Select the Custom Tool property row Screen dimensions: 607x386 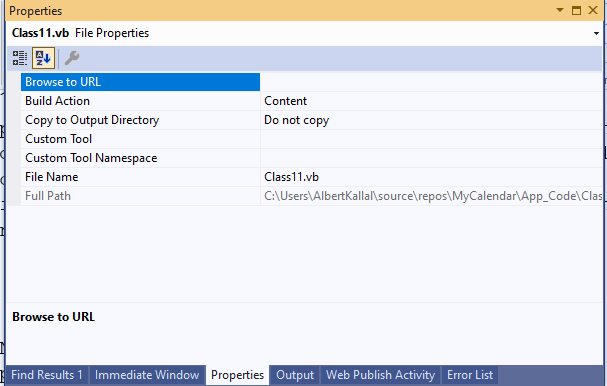pyautogui.click(x=140, y=139)
